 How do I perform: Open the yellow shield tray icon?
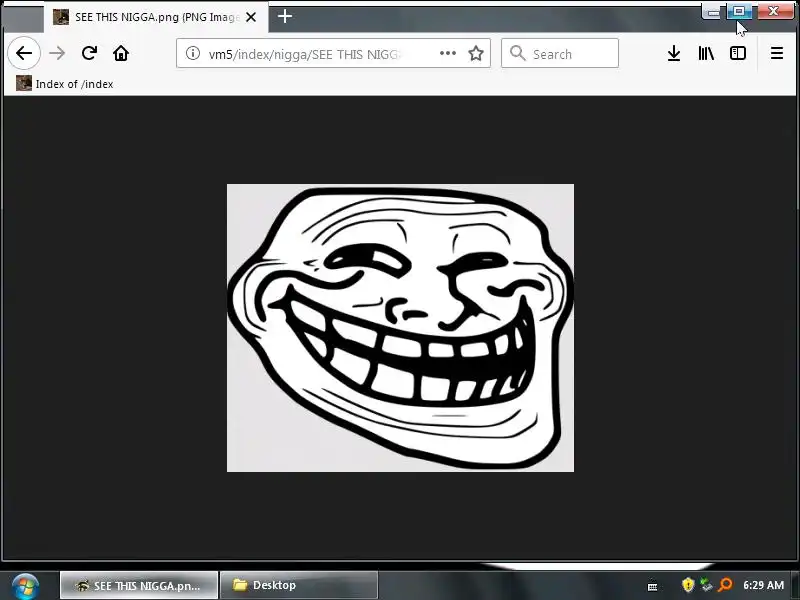click(x=688, y=585)
